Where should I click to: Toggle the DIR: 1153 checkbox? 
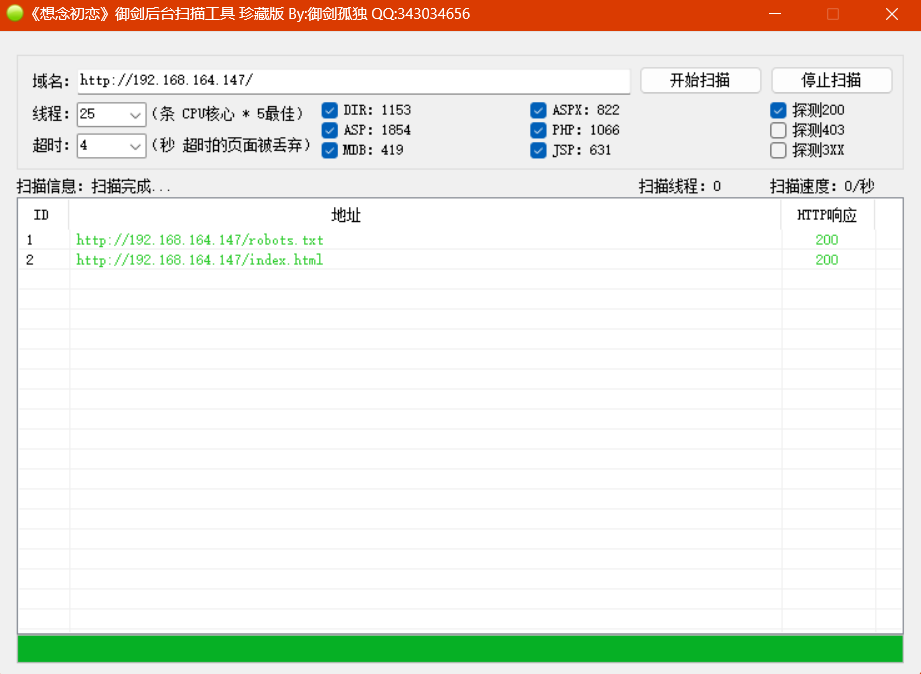coord(330,110)
